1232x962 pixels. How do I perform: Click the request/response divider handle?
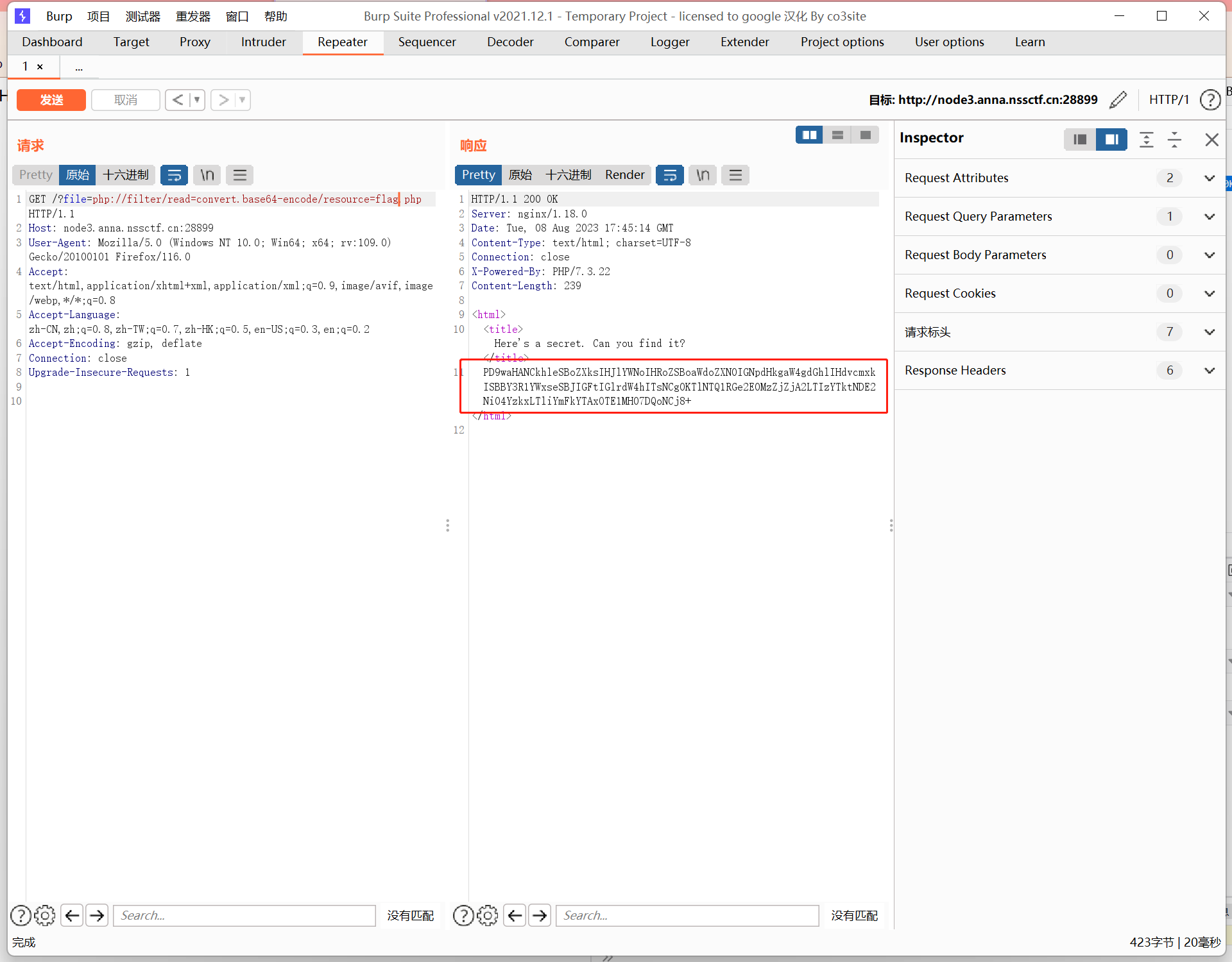pos(447,526)
